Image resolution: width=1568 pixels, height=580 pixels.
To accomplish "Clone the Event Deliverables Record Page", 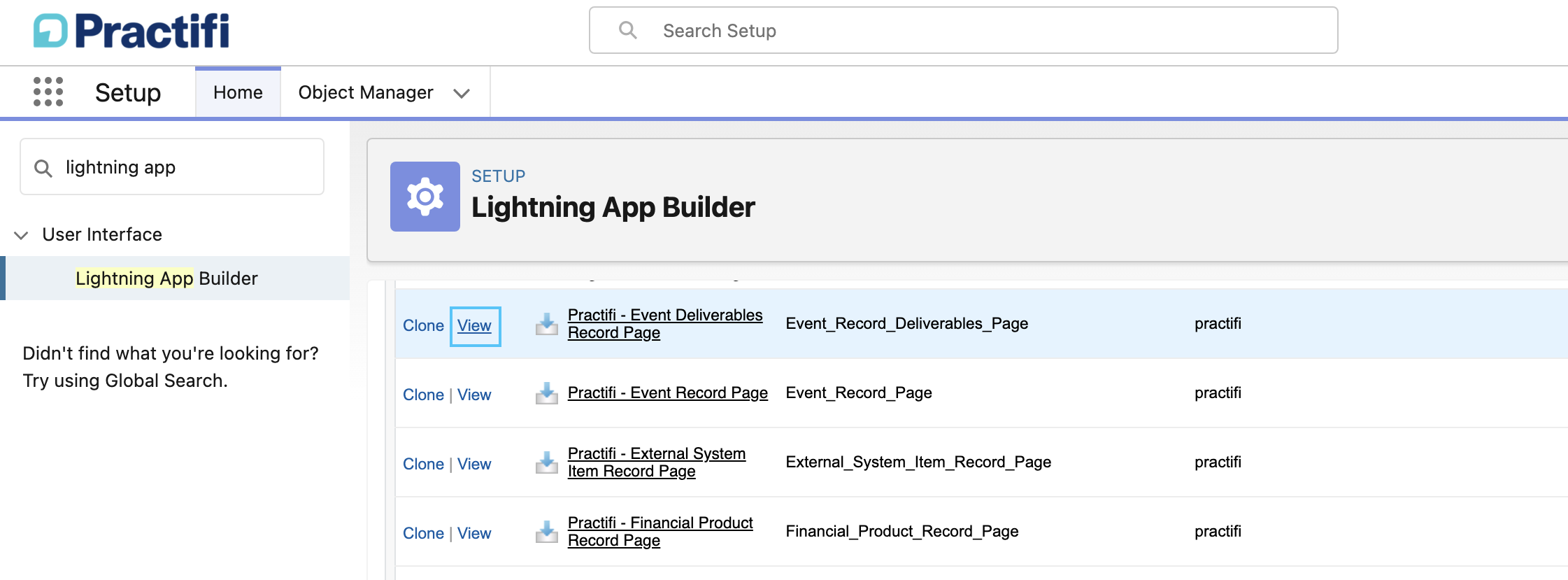I will click(x=423, y=325).
